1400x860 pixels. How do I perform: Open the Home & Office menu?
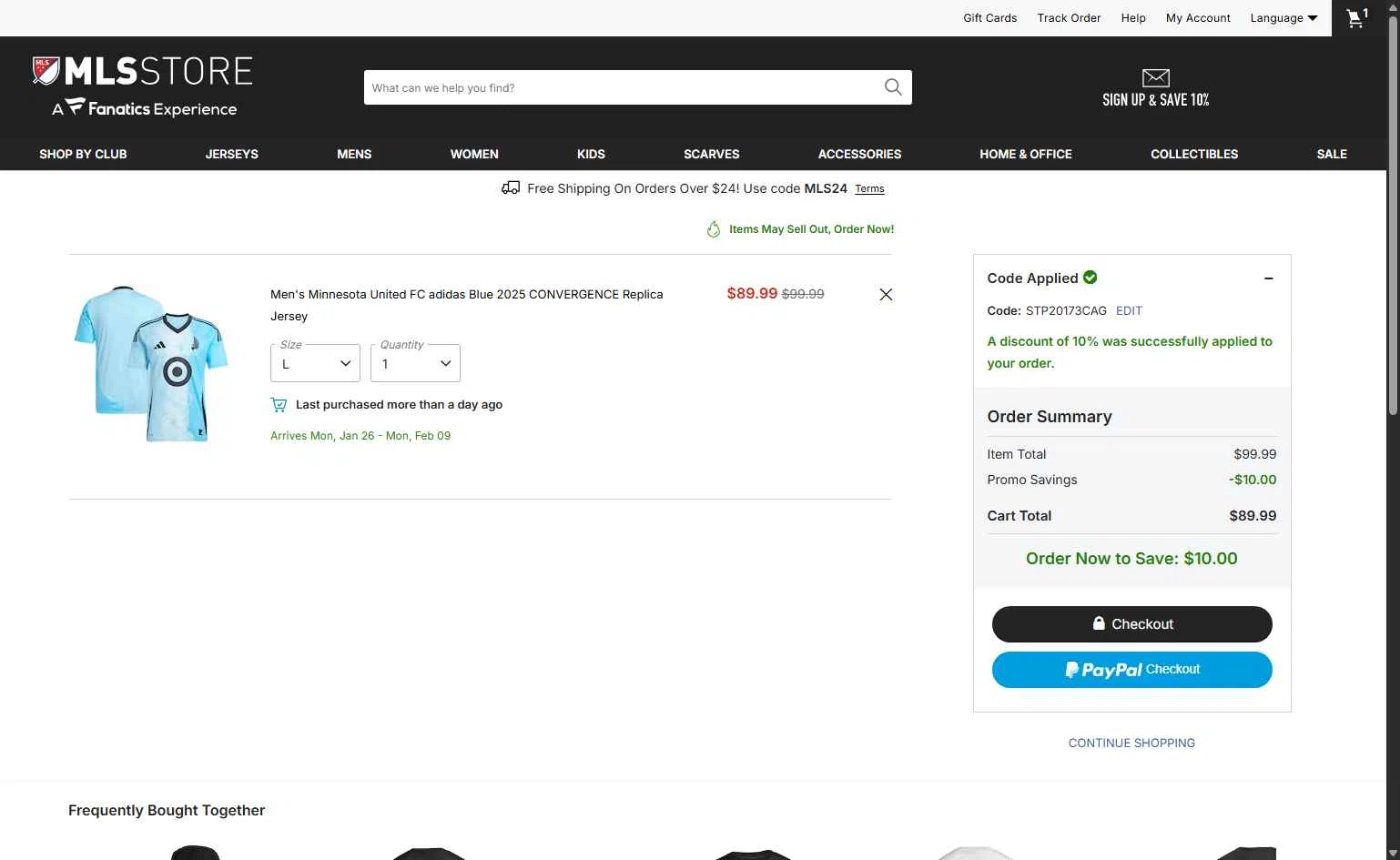[1026, 154]
